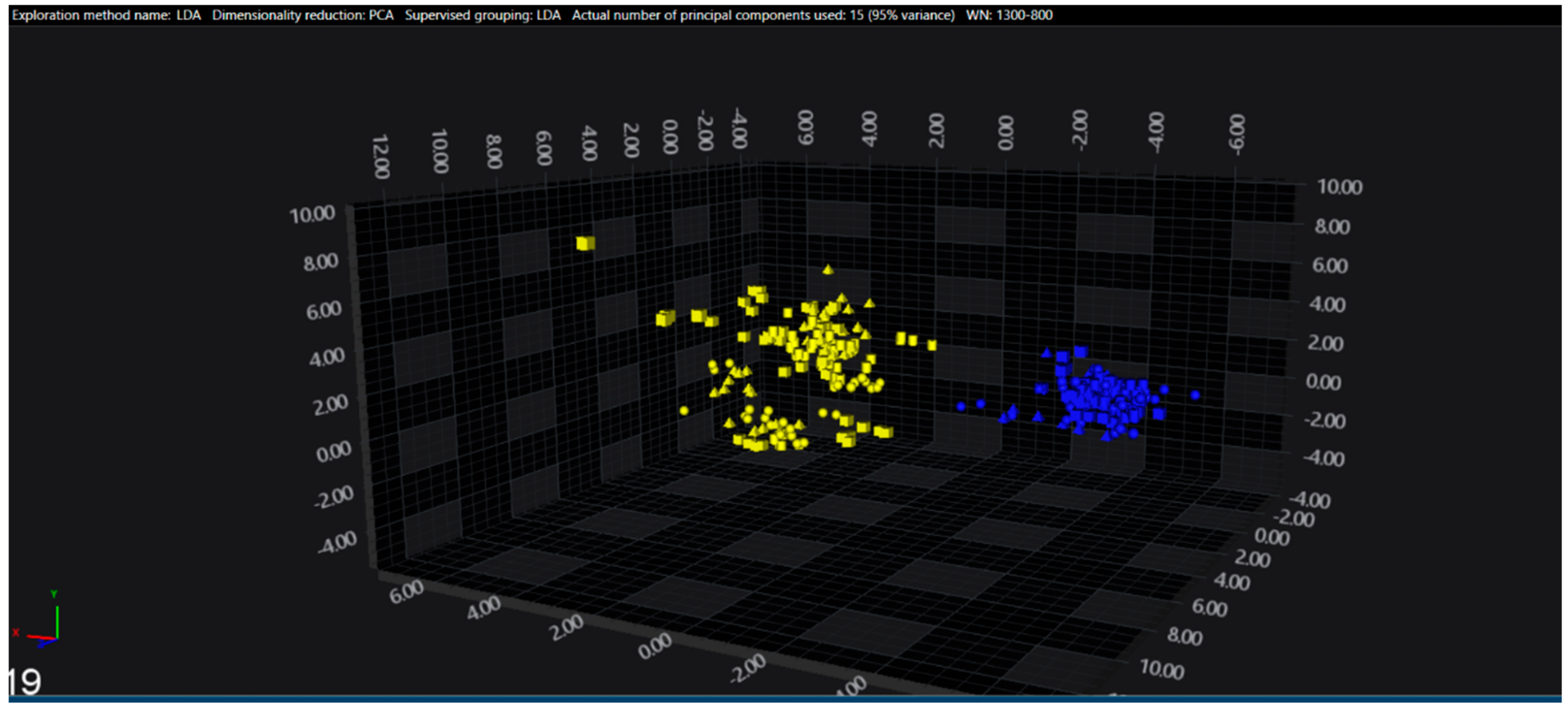Click the 'WN: 1300-800' header label

click(x=1008, y=15)
